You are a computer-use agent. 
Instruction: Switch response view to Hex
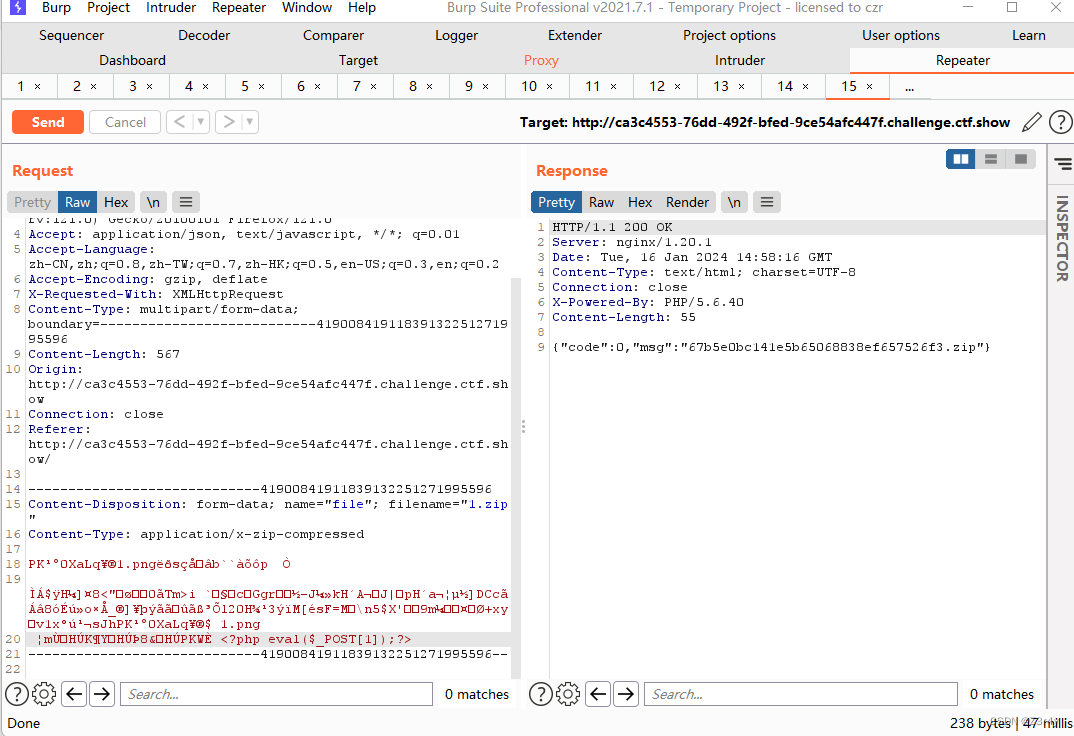click(640, 202)
